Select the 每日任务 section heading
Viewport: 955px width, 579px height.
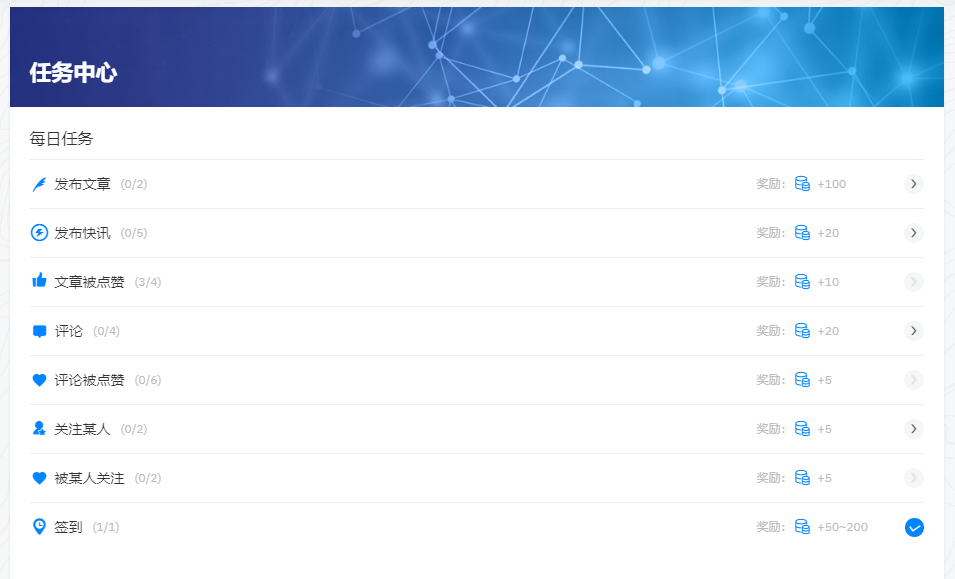tap(61, 139)
